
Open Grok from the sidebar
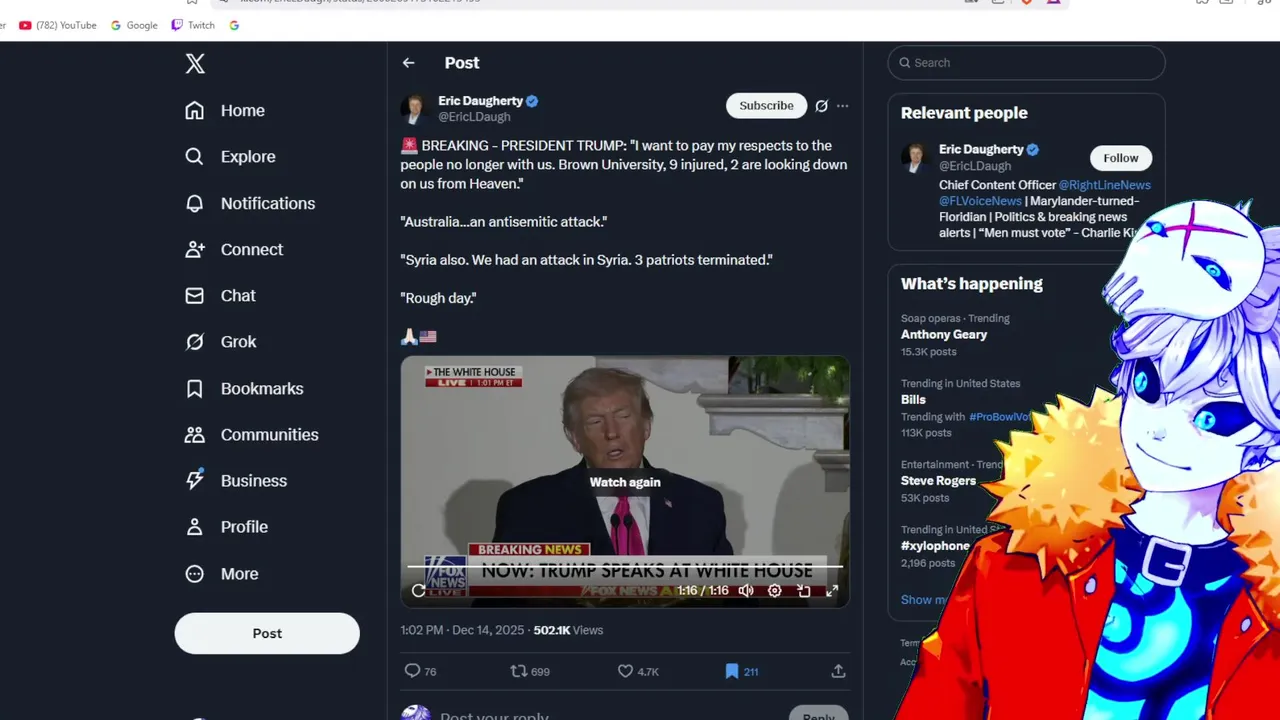coord(221,341)
